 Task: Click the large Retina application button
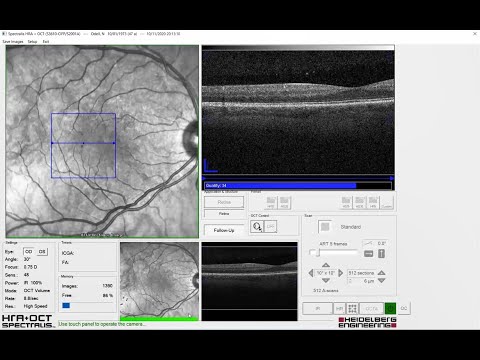click(224, 202)
